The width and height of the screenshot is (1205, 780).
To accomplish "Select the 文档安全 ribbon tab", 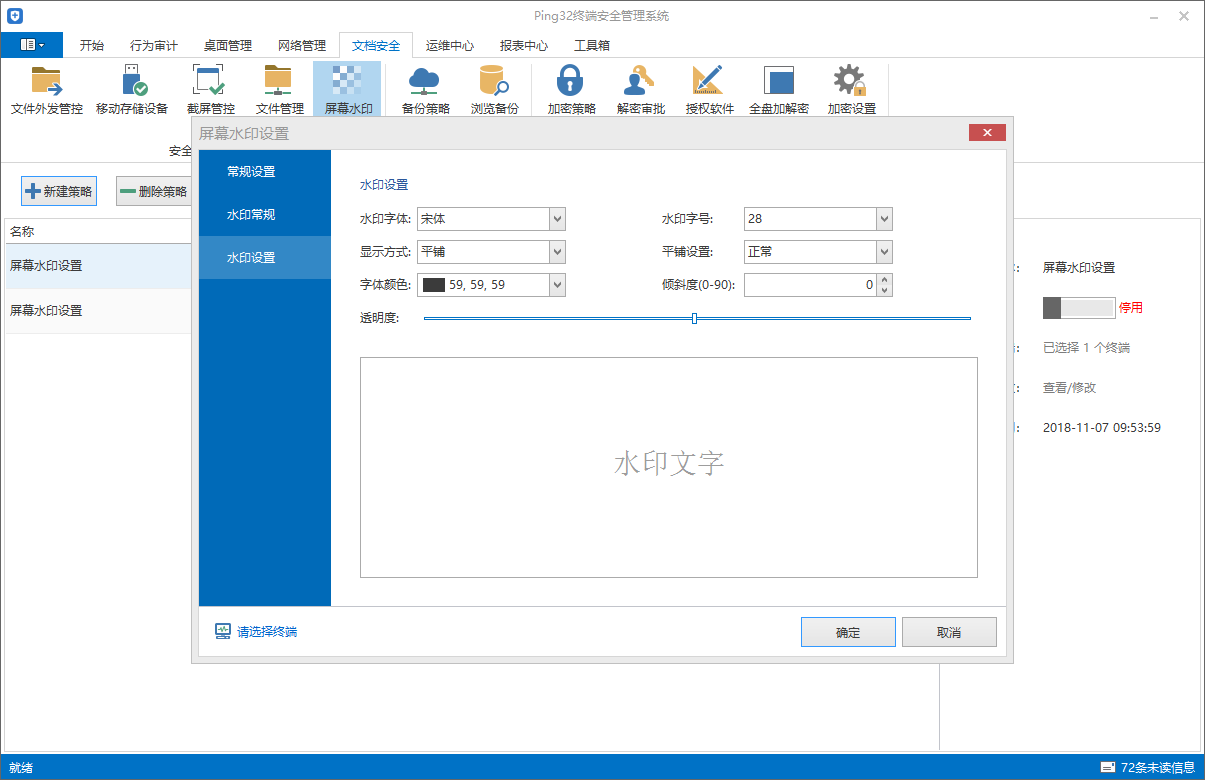I will (376, 45).
